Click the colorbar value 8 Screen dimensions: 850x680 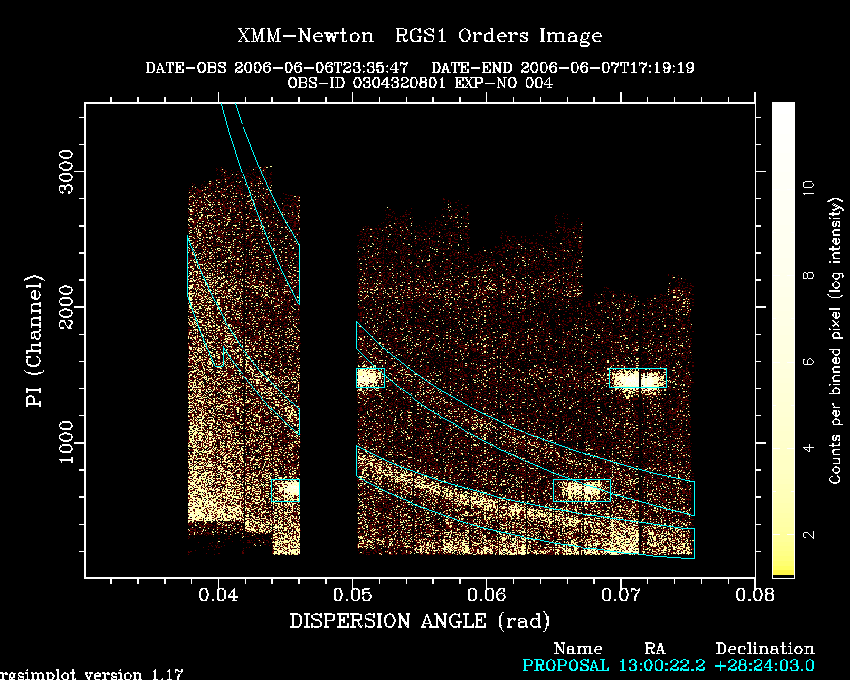[x=808, y=275]
